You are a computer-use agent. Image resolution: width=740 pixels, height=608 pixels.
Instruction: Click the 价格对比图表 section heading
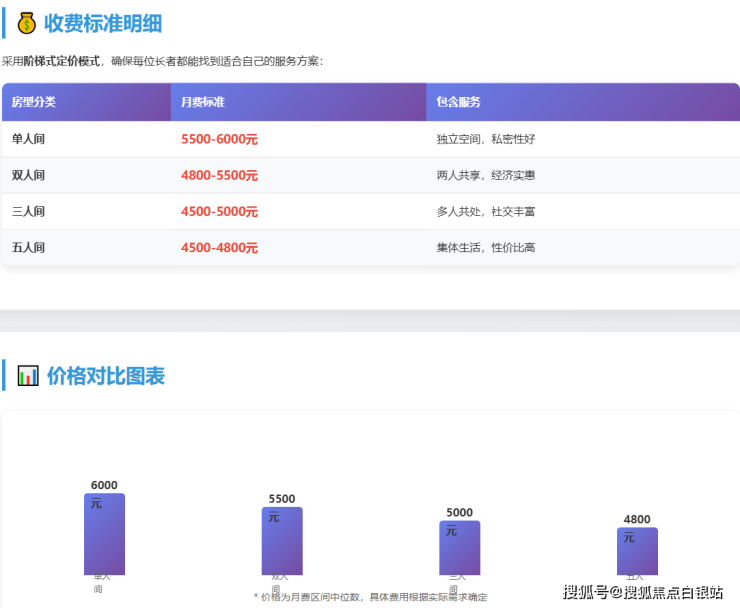(x=106, y=376)
